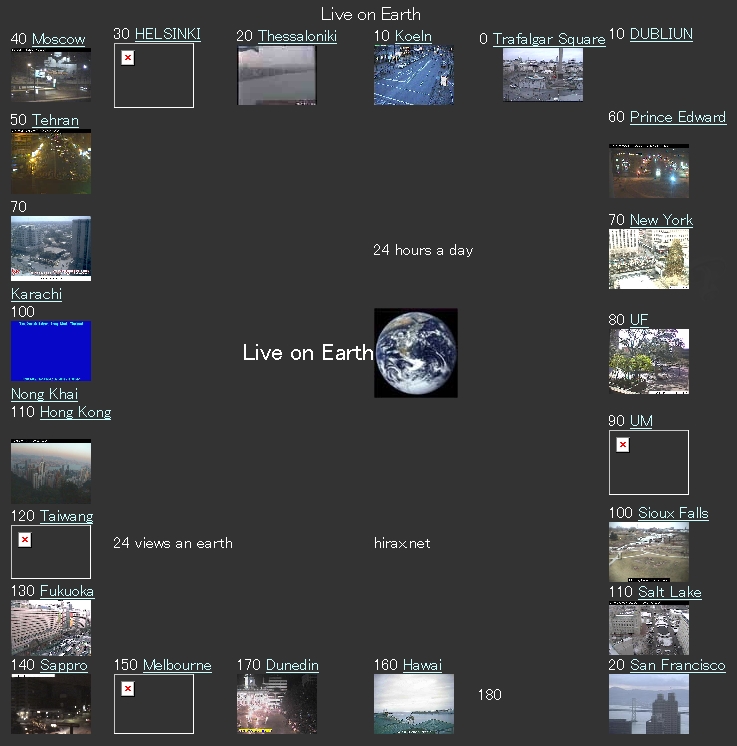Open the Salt Lake link
The height and width of the screenshot is (746, 737).
point(669,592)
